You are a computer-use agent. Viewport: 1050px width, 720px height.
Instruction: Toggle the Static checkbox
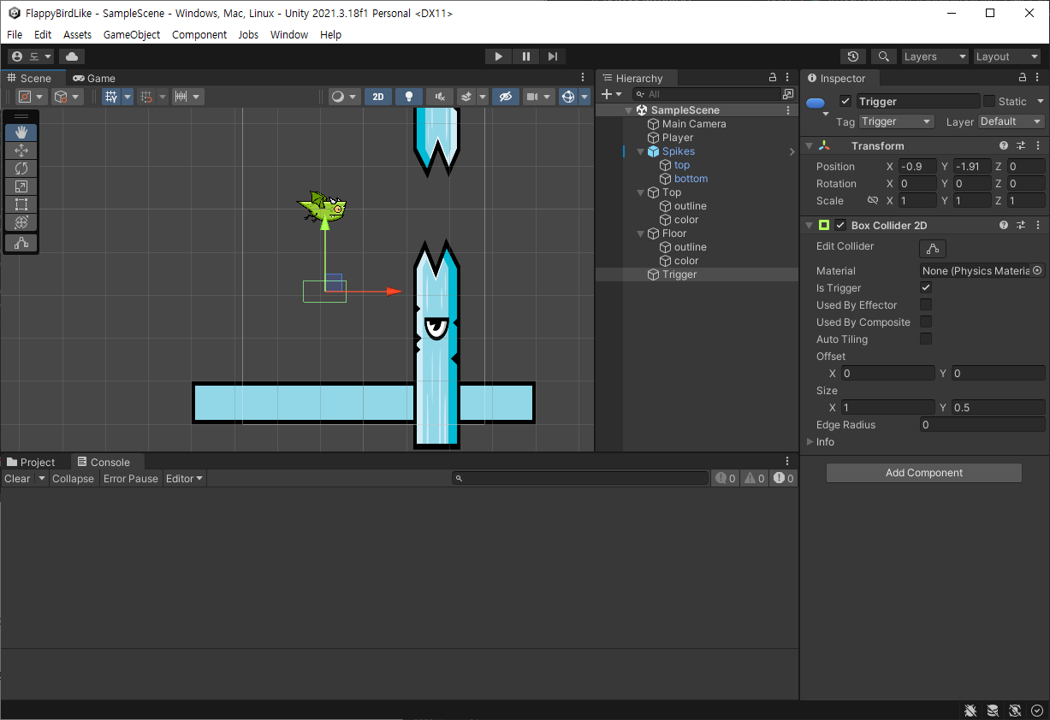pyautogui.click(x=988, y=101)
